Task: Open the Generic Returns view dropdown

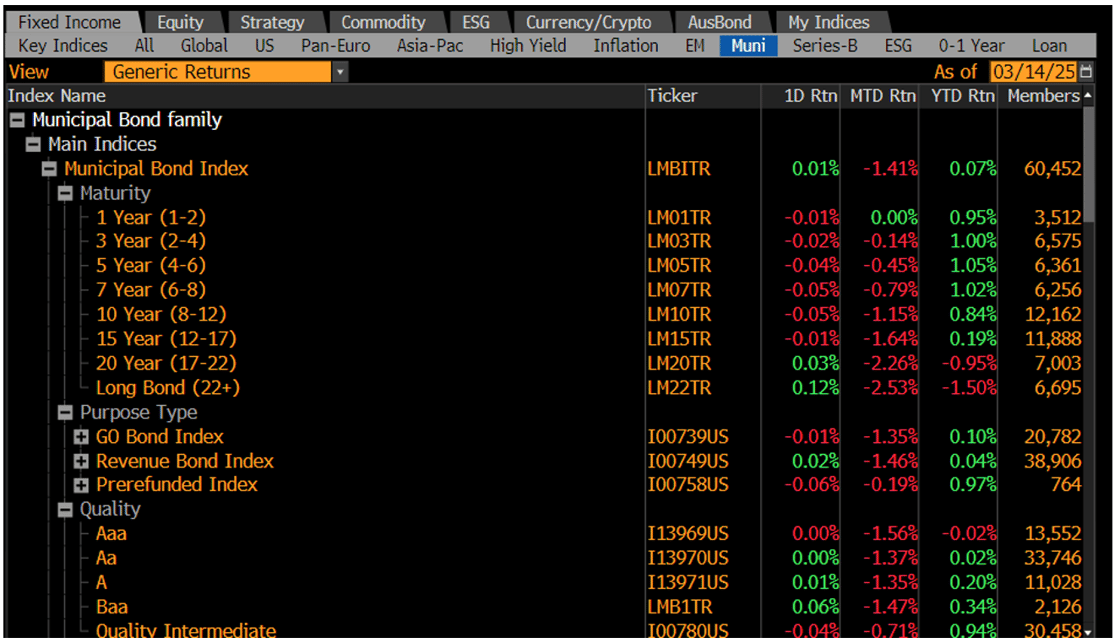Action: [x=340, y=71]
